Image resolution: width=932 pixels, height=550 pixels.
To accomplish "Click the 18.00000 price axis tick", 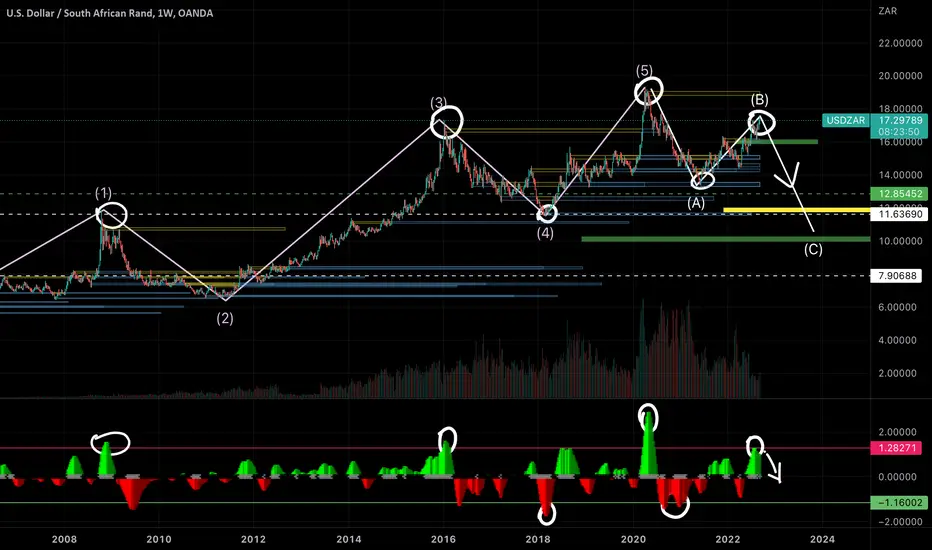I will tap(900, 109).
